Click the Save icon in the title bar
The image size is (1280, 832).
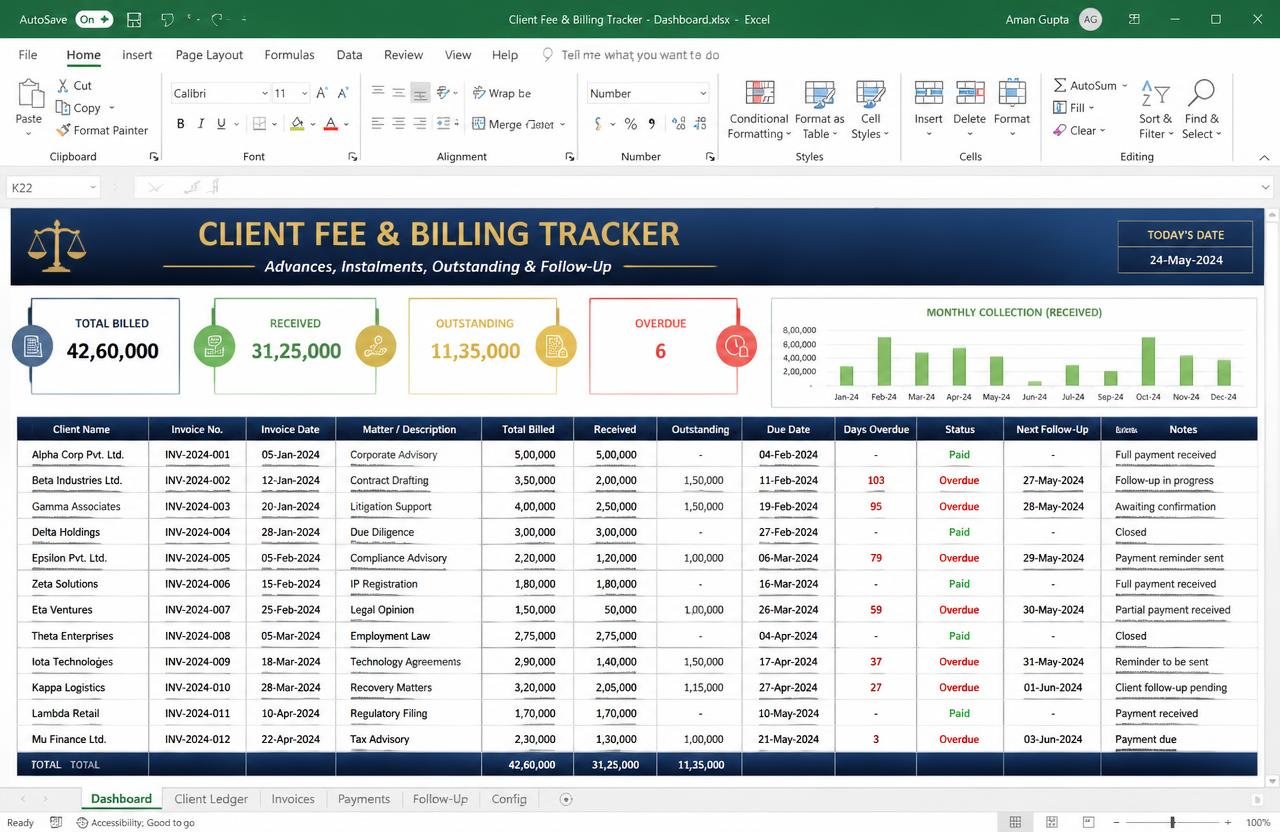click(134, 19)
